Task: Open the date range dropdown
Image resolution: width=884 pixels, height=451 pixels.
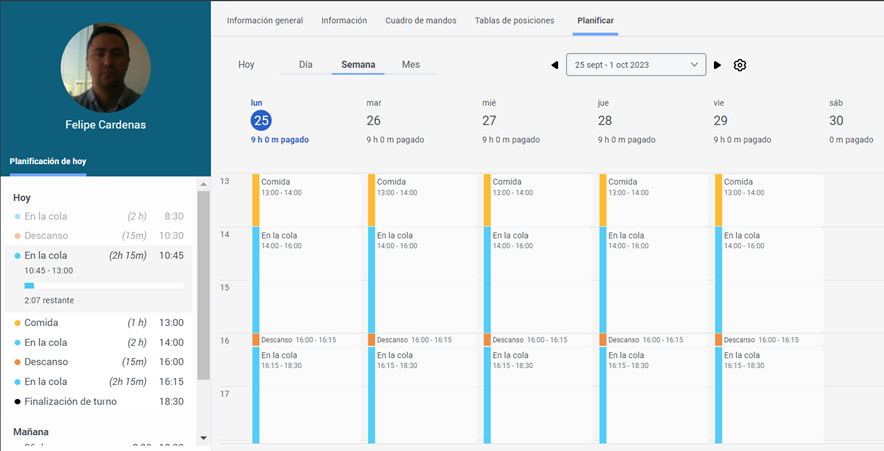Action: (636, 65)
